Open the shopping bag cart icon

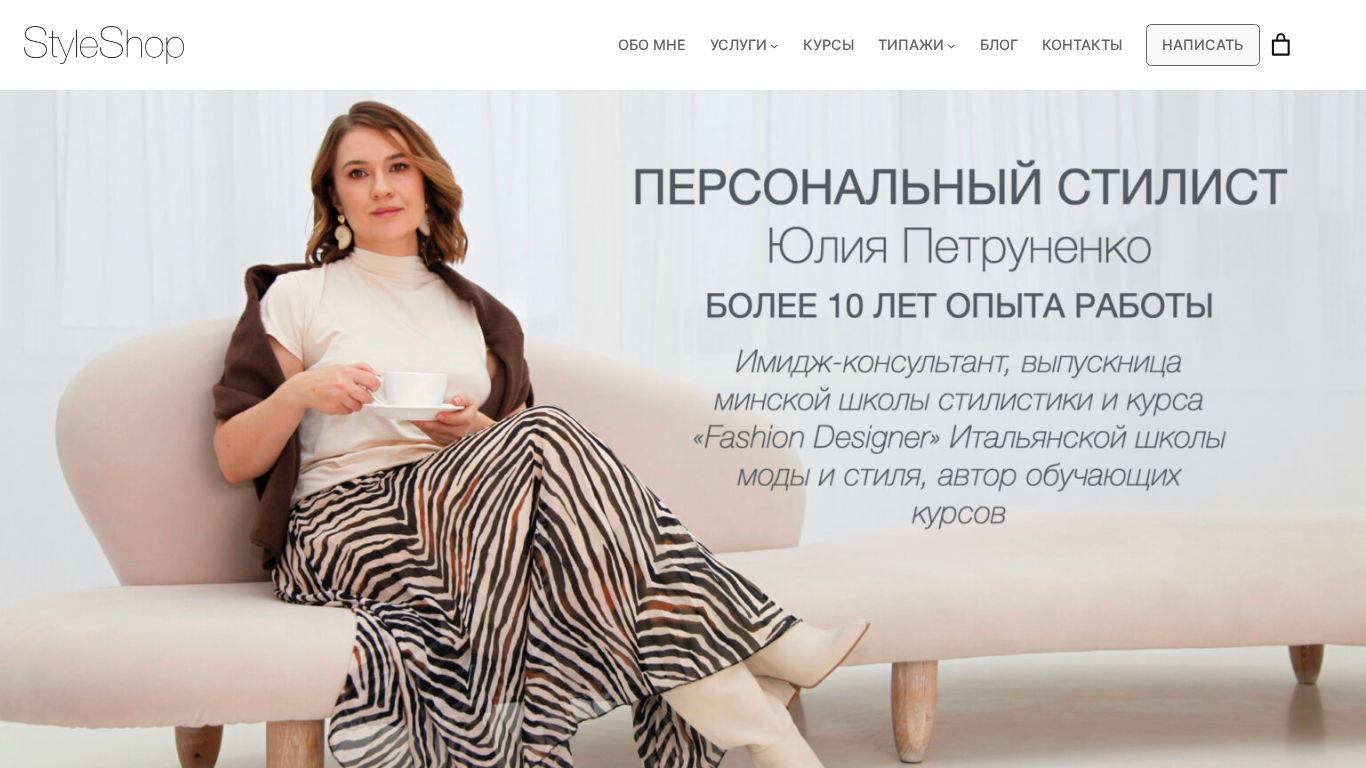1280,45
